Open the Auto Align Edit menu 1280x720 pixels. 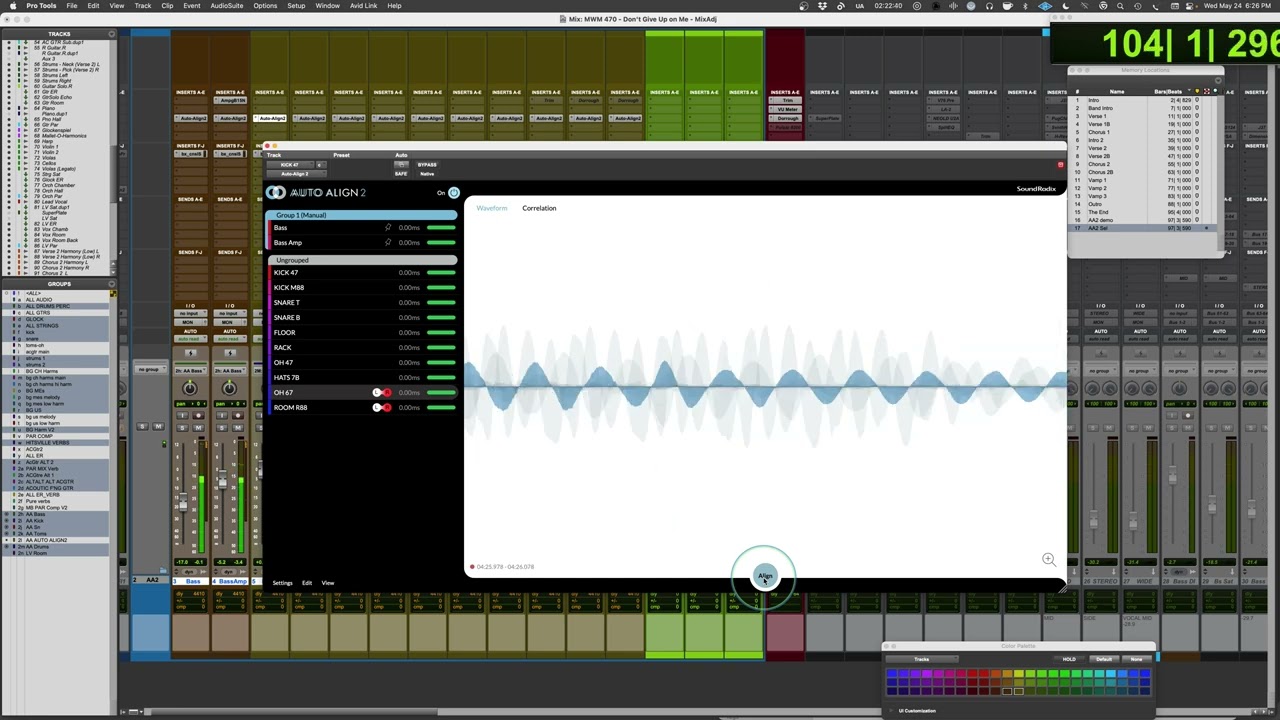[x=307, y=583]
